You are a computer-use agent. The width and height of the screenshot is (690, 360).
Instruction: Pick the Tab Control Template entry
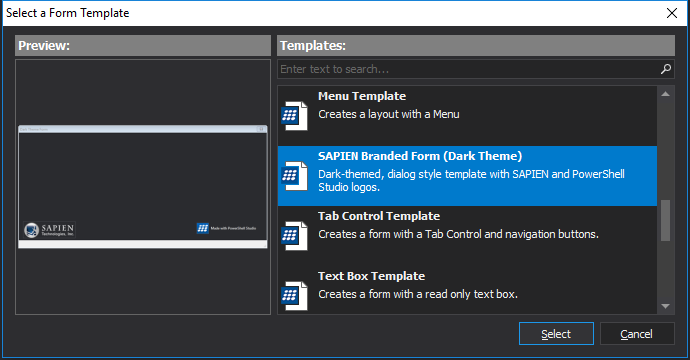click(467, 236)
